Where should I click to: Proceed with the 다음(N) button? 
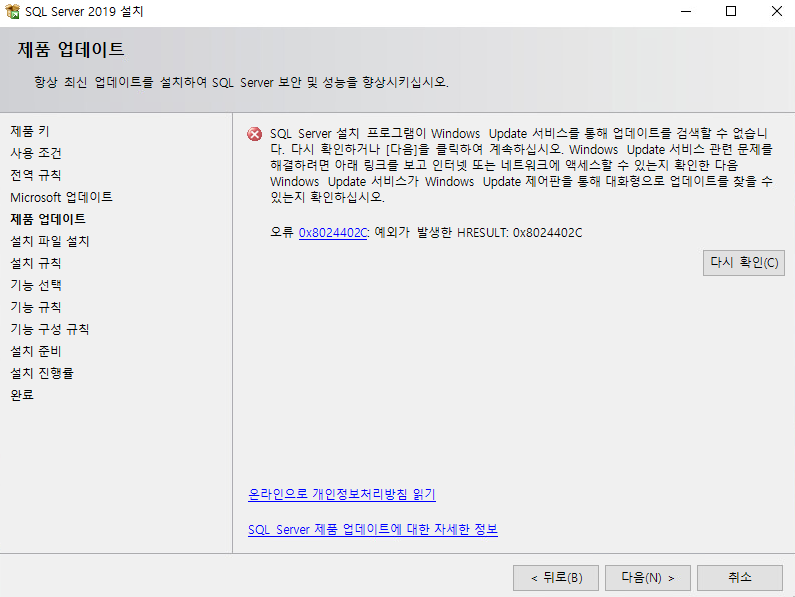647,578
